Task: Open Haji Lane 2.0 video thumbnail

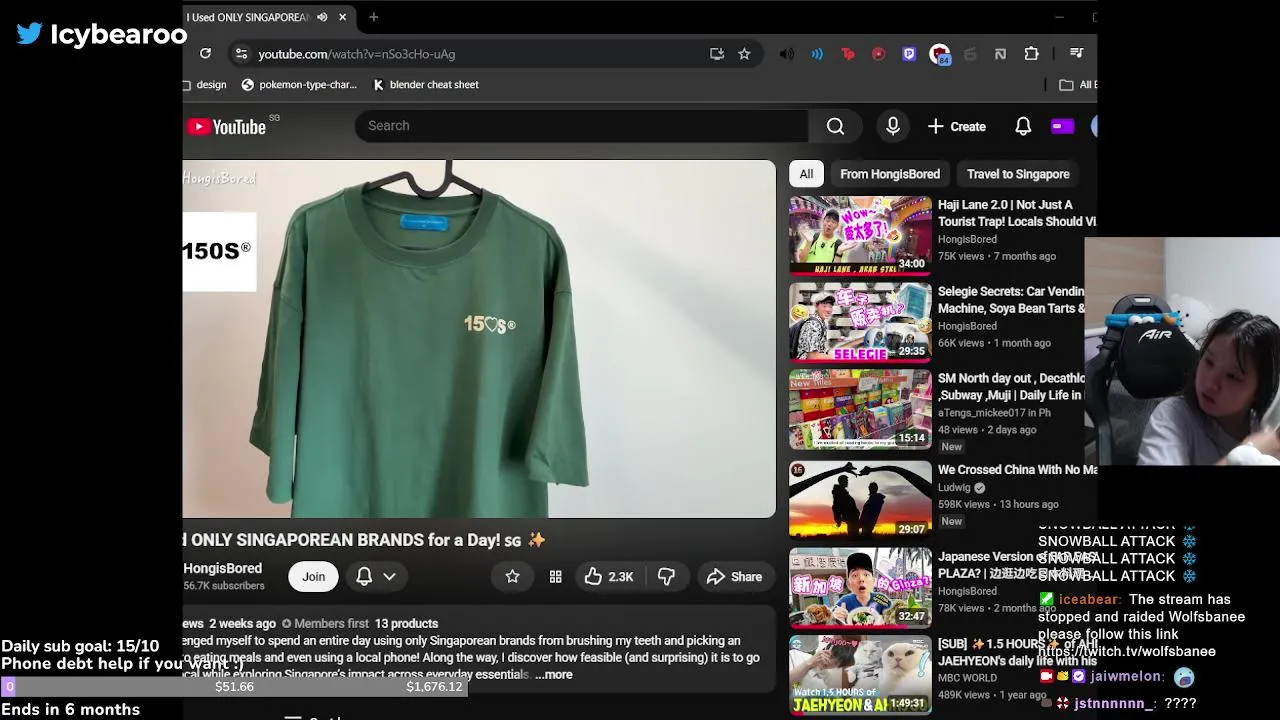Action: [860, 236]
